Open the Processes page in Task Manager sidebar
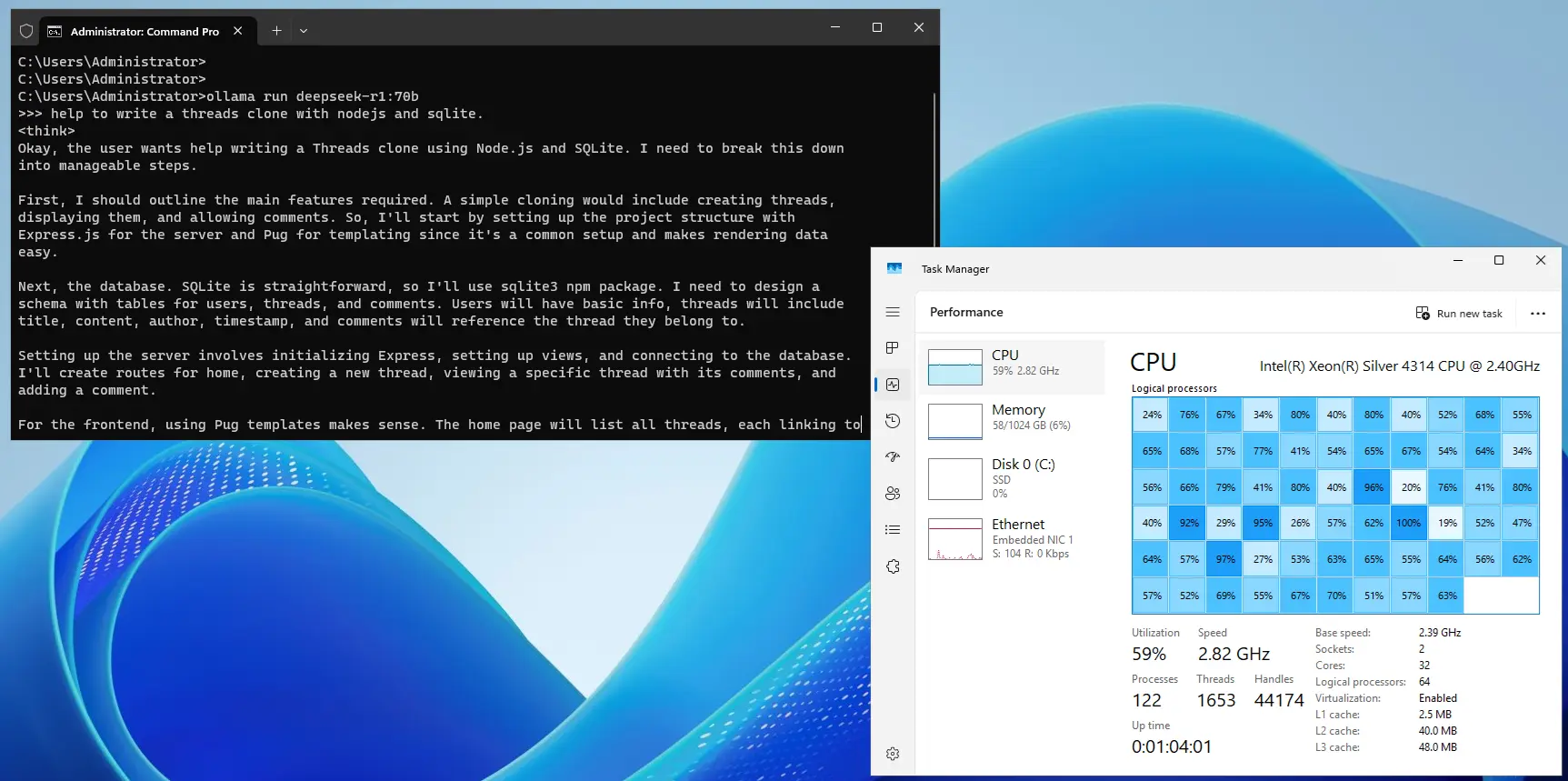This screenshot has width=1568, height=781. coord(893,348)
